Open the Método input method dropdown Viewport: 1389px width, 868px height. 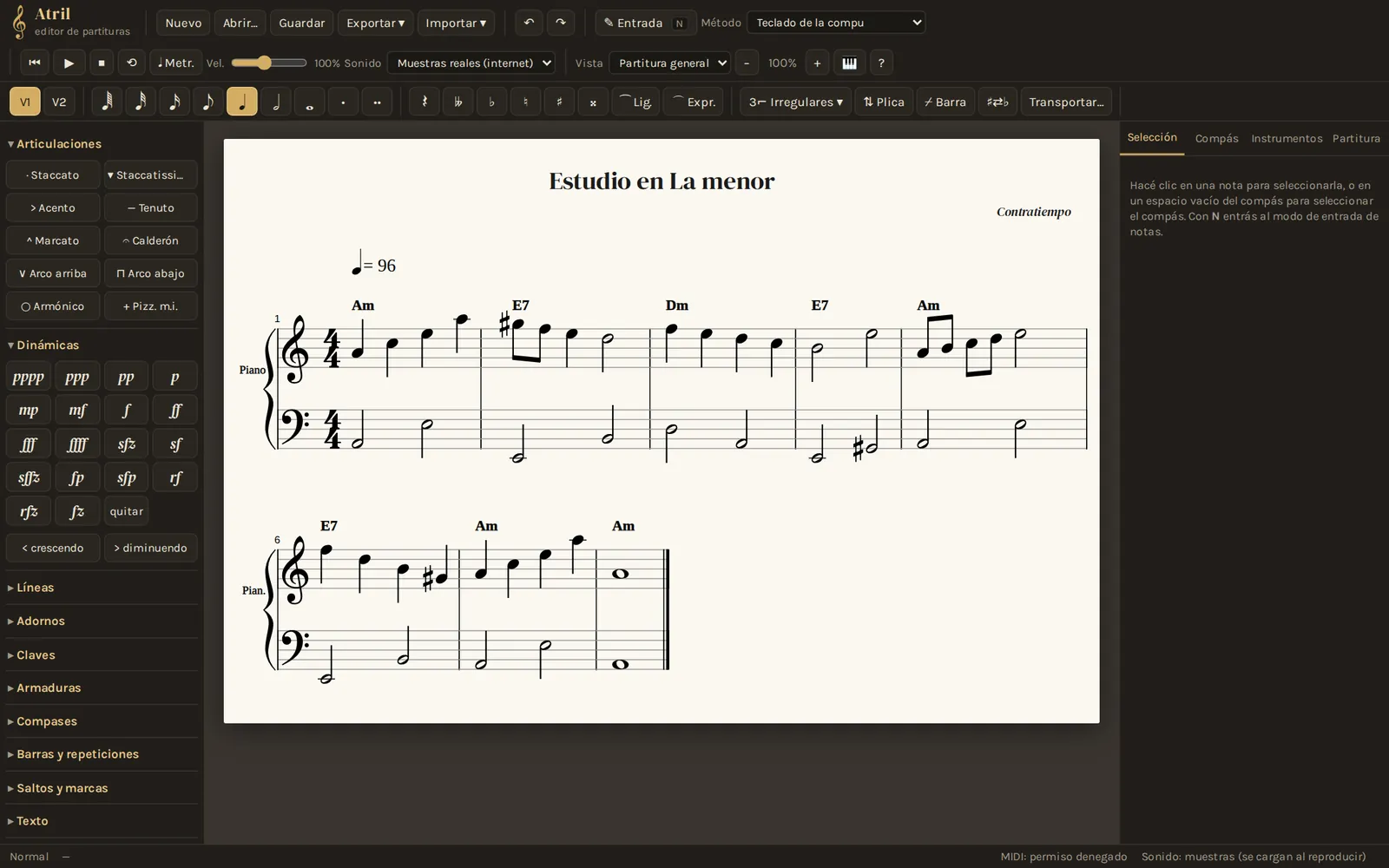click(836, 23)
